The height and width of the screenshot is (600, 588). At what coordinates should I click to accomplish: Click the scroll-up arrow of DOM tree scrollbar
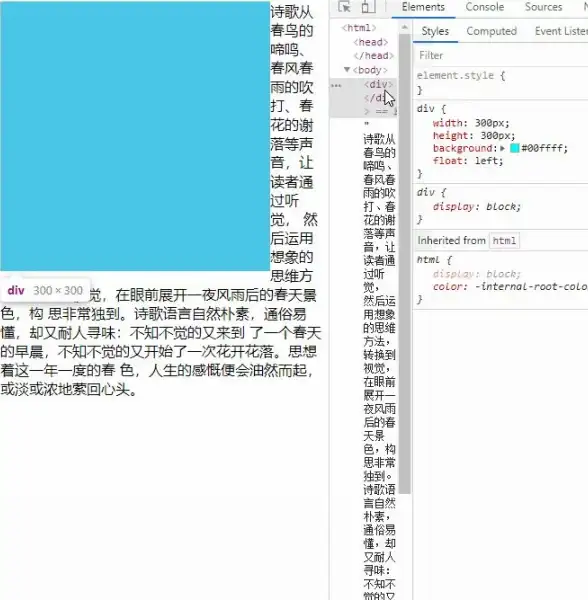click(x=404, y=28)
